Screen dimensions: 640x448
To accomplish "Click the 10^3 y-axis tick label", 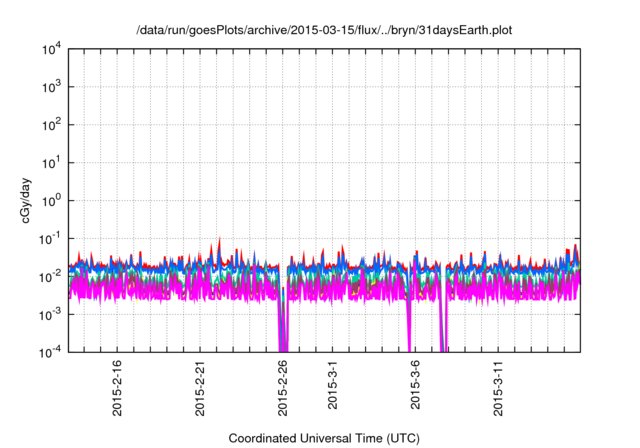I will [x=53, y=87].
